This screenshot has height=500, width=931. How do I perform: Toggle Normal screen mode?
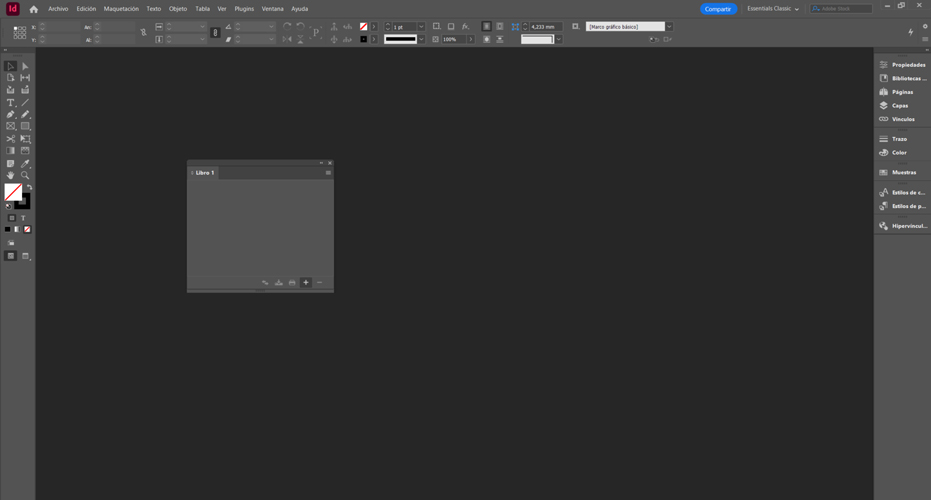[11, 256]
